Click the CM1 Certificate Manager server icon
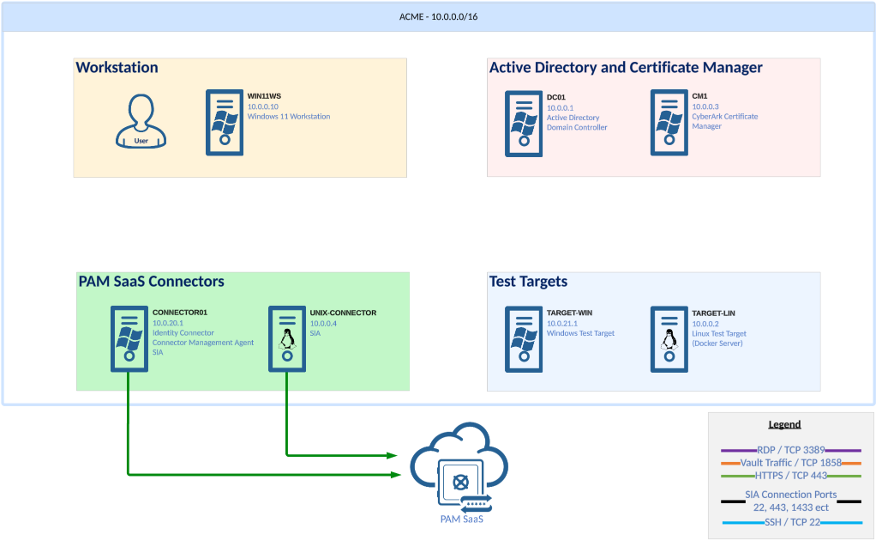 coord(669,122)
